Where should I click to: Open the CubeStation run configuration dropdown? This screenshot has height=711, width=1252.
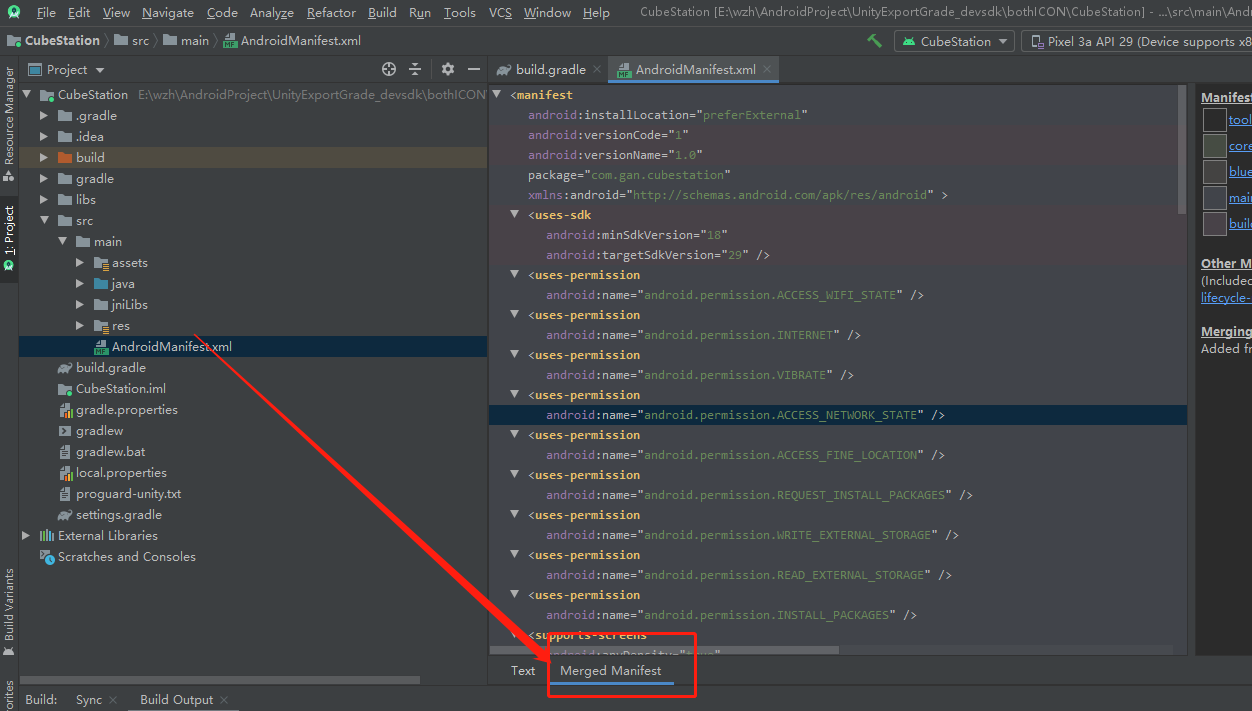pos(954,41)
